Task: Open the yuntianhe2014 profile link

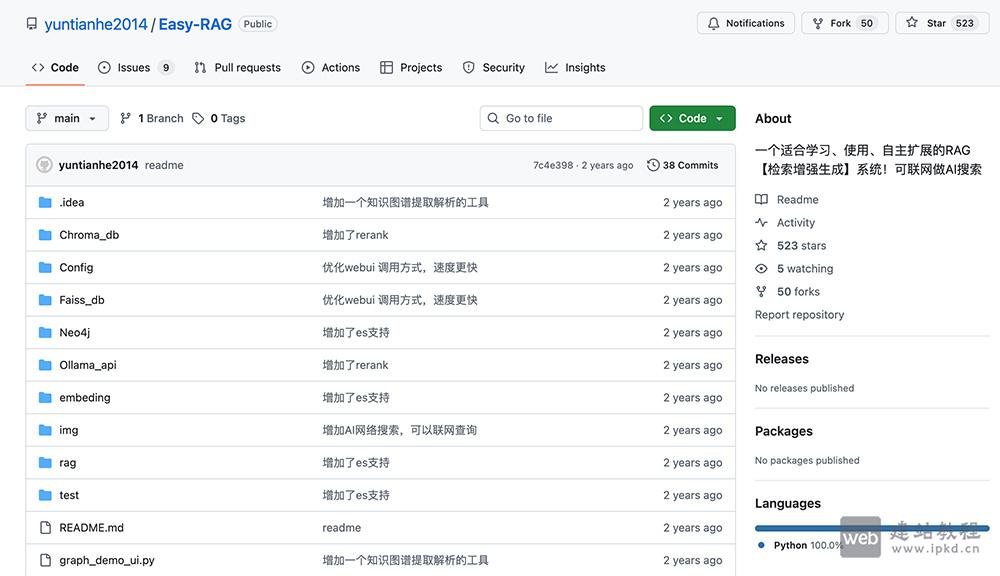Action: [95, 23]
